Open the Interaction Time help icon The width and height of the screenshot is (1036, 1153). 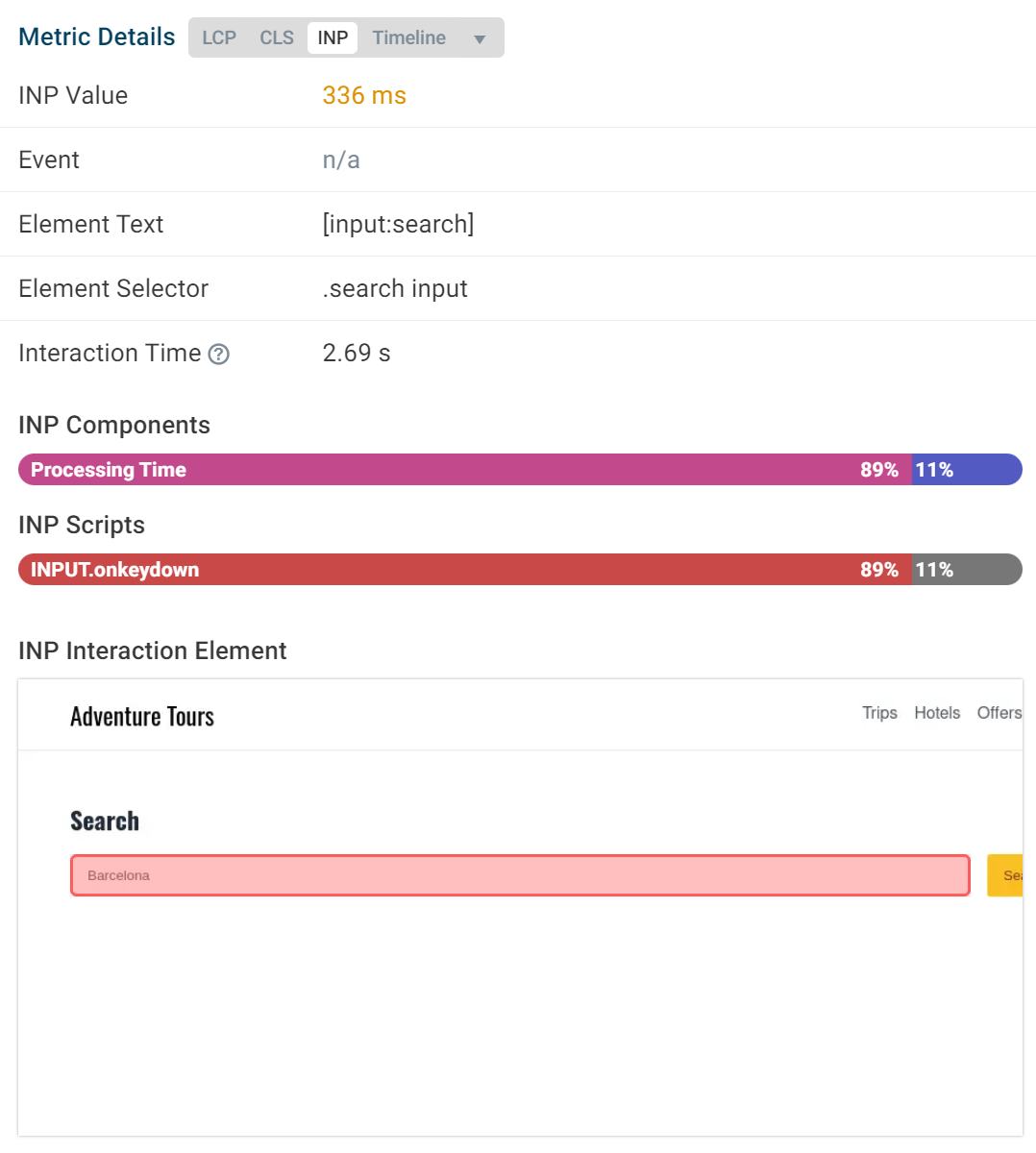pos(219,355)
